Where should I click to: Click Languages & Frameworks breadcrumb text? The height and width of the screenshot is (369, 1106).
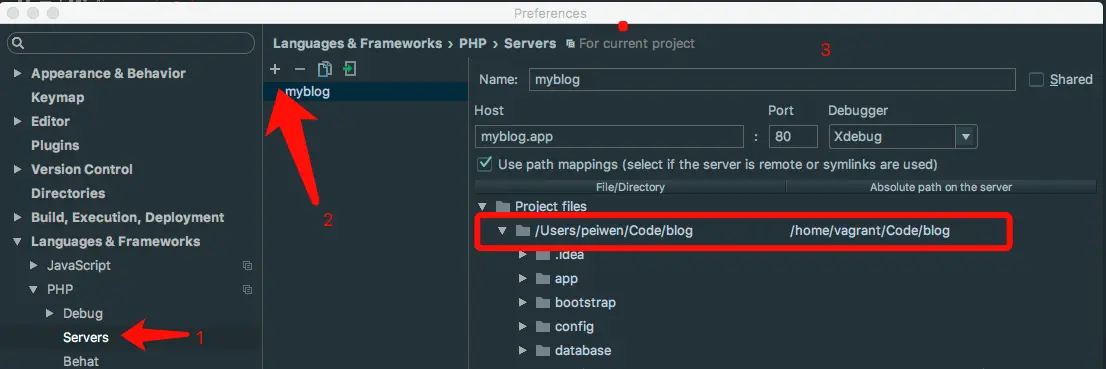pos(358,44)
